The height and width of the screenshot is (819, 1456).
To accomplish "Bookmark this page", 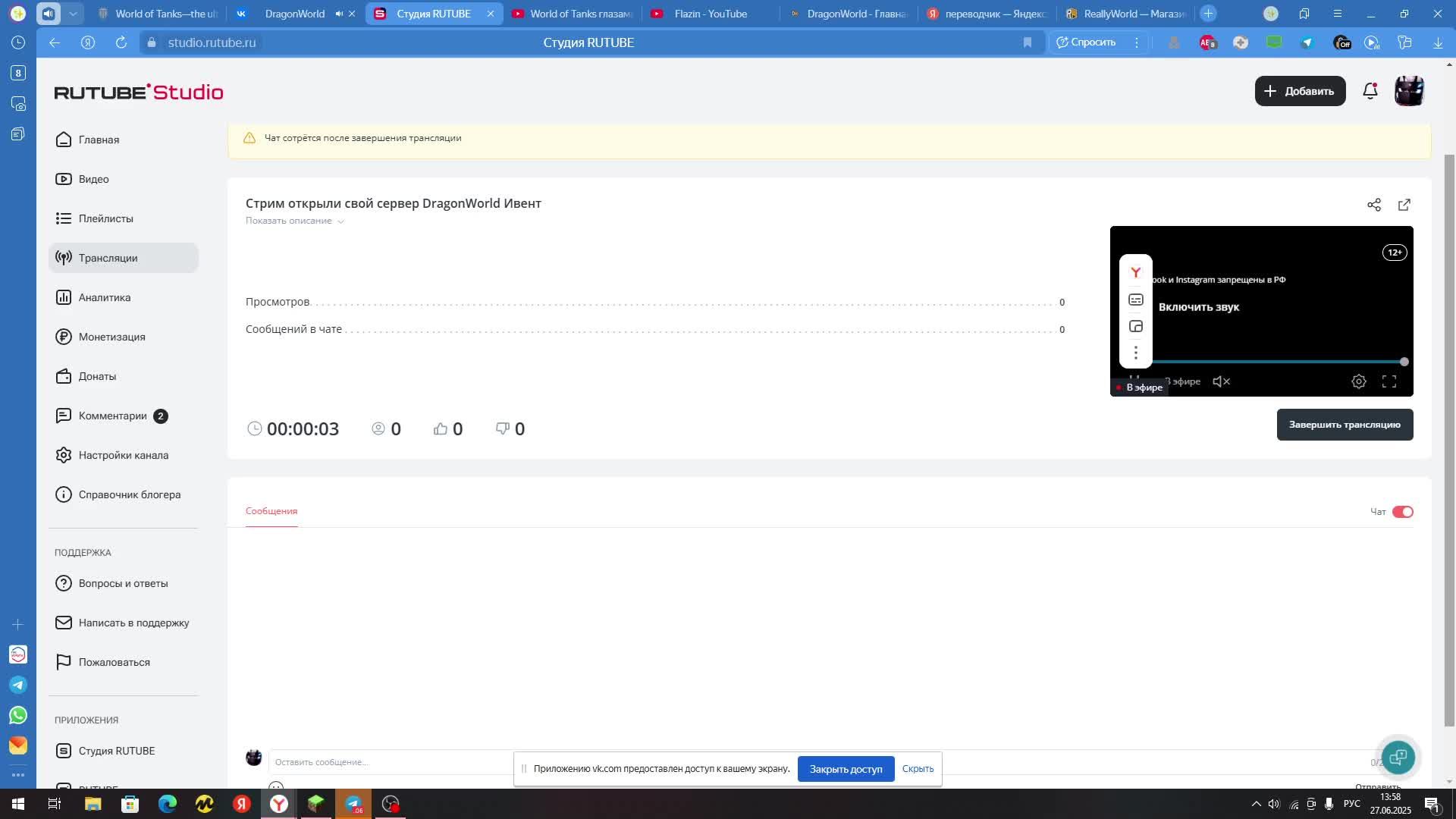I will 1028,42.
